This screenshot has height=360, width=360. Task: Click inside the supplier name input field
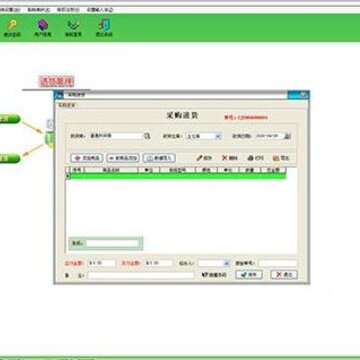pos(116,136)
